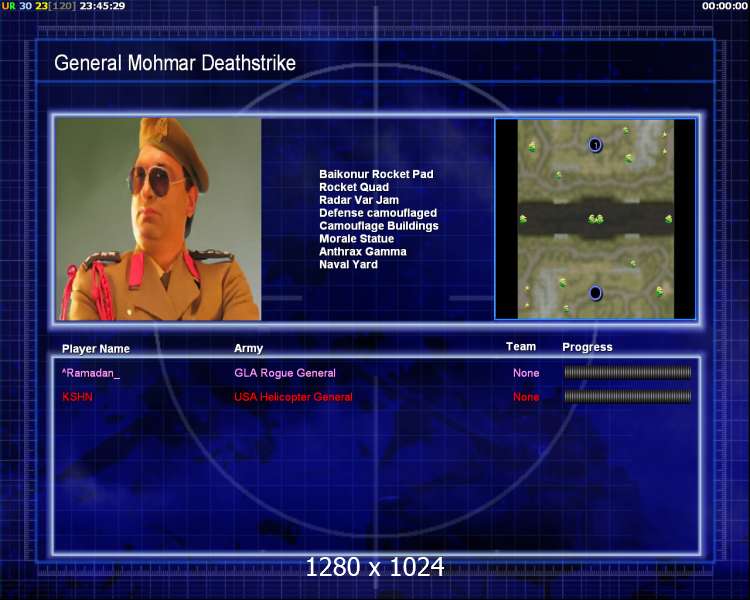Click ^Ramadan_ progress bar
The height and width of the screenshot is (600, 750).
[x=628, y=372]
